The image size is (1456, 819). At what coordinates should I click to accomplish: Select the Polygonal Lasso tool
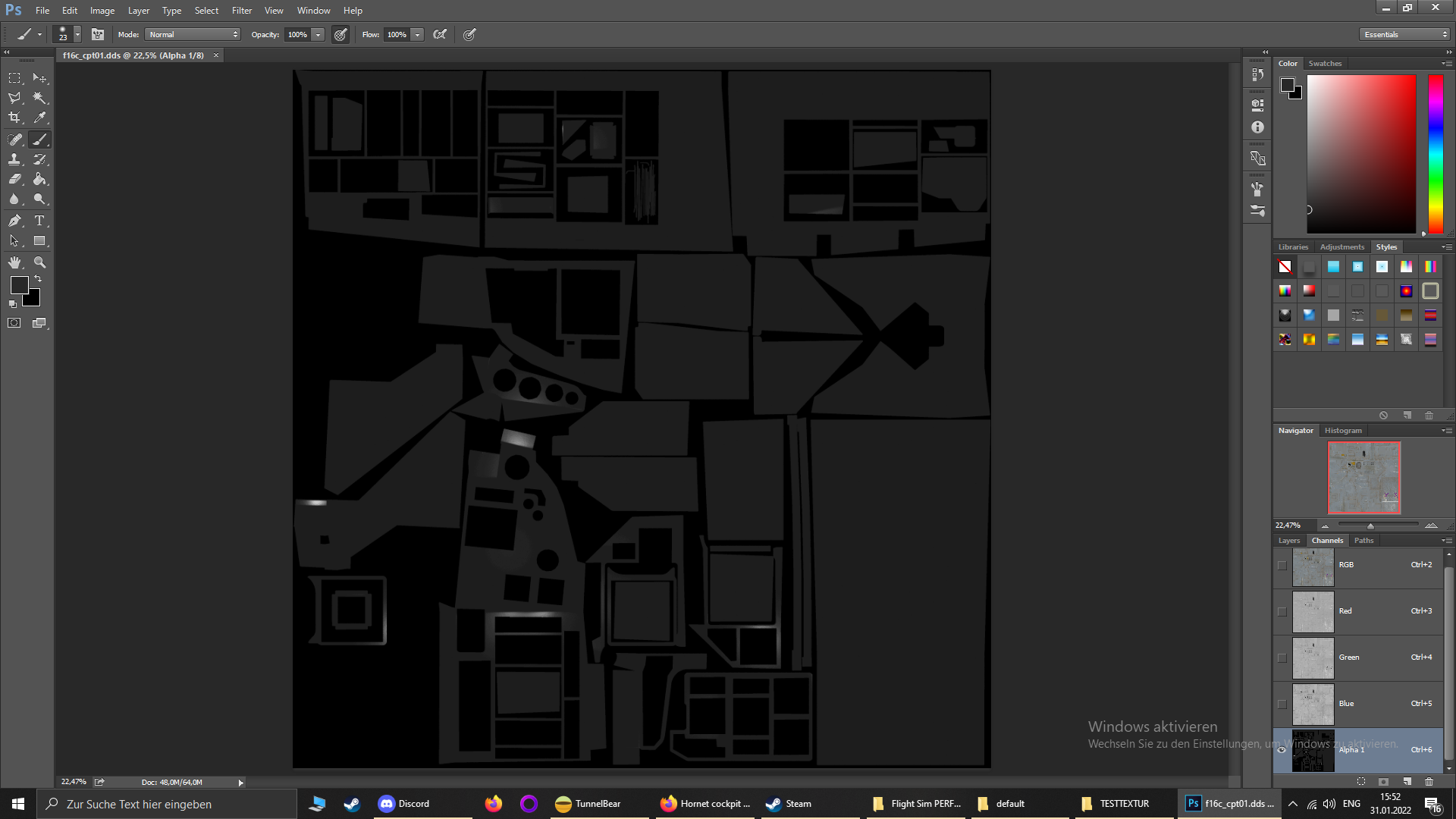[14, 98]
